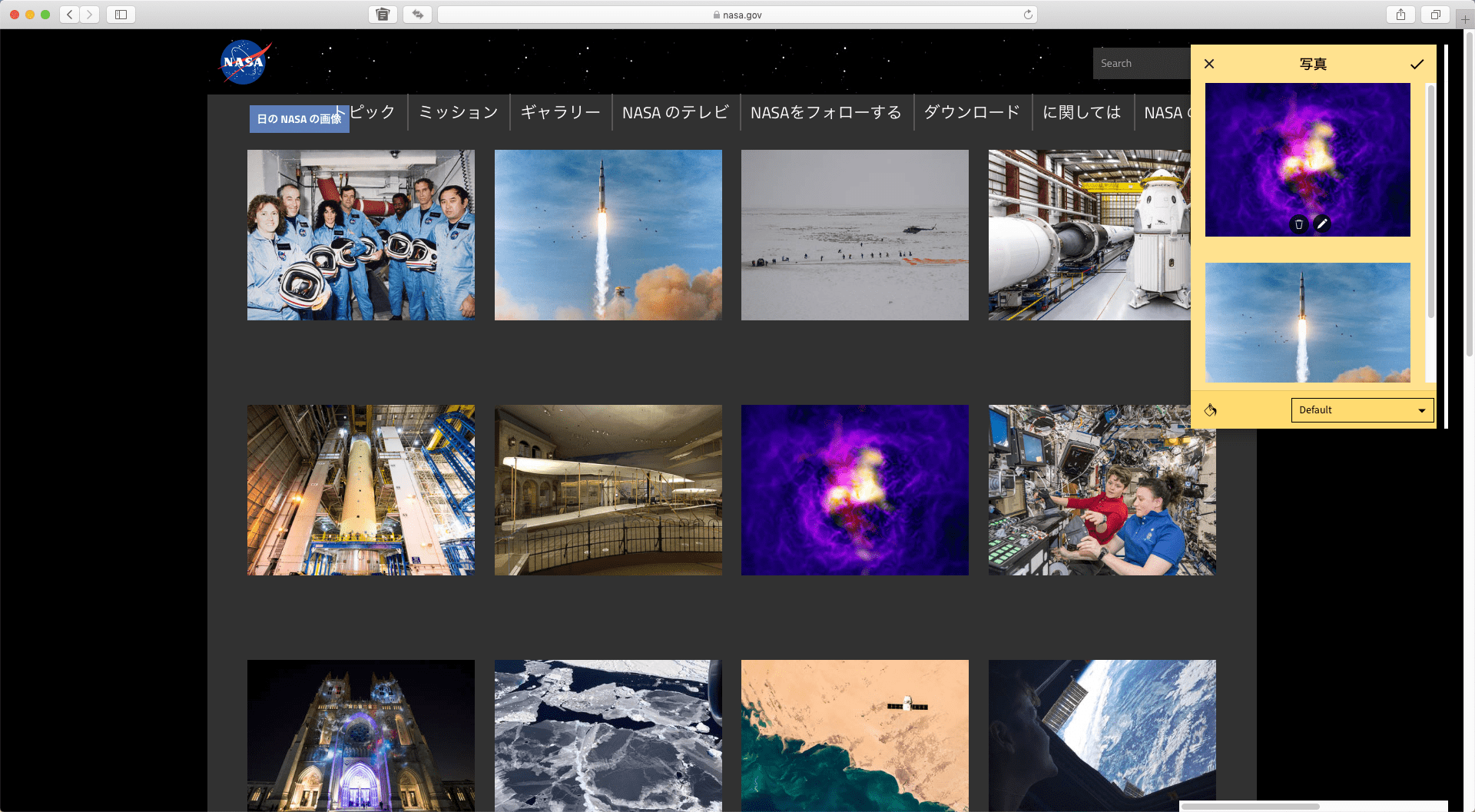Open the に関しては menu

[1082, 112]
